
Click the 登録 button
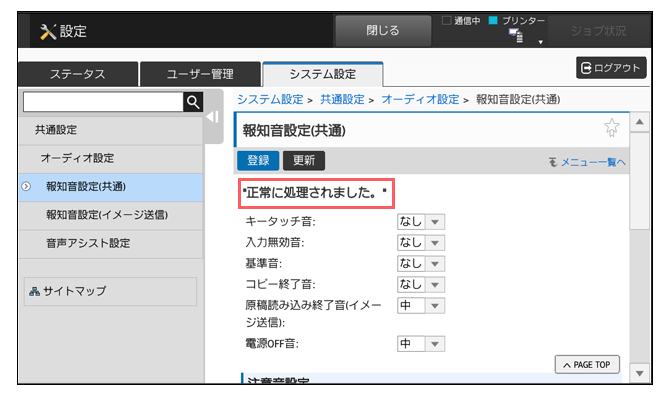[x=258, y=161]
